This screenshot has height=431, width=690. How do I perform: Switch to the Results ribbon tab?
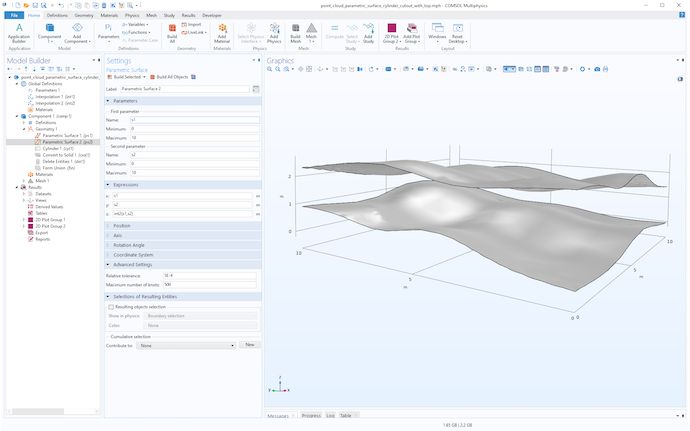point(188,15)
